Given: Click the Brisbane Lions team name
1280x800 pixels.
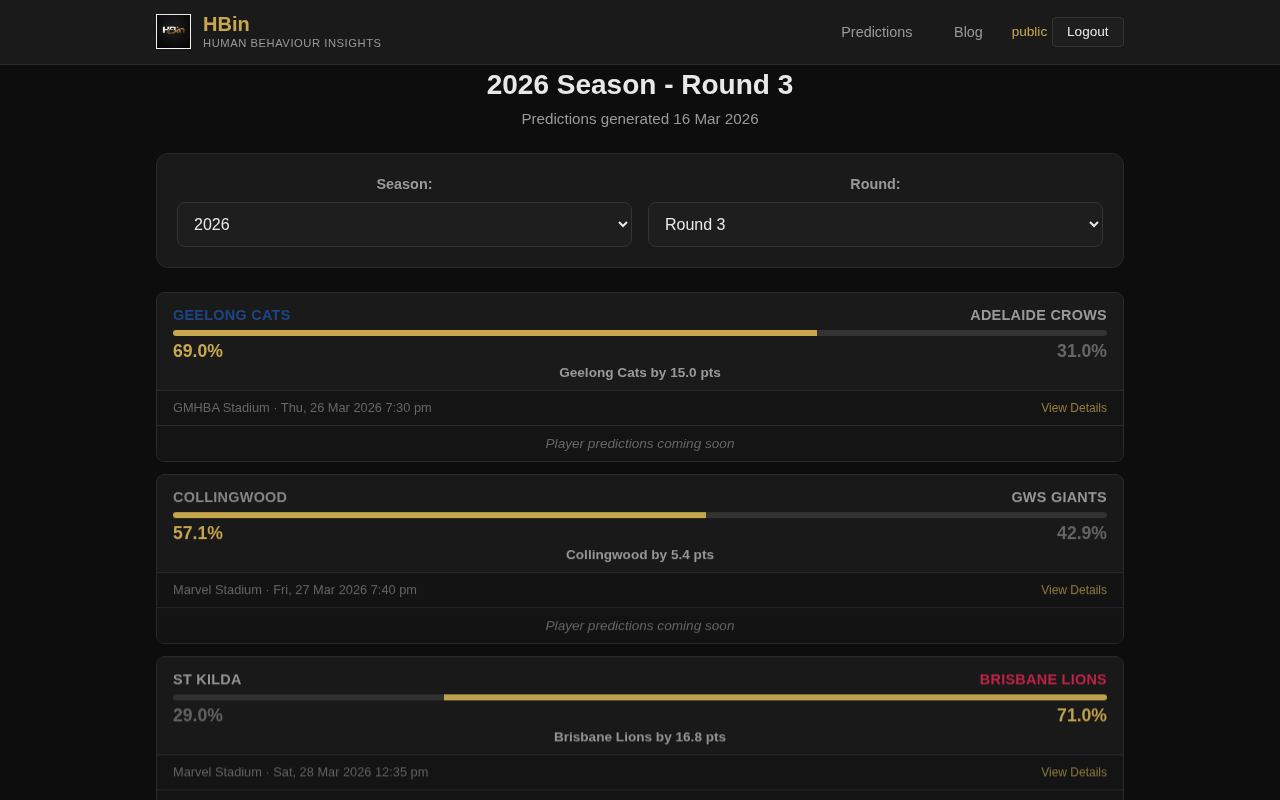Looking at the screenshot, I should [x=1043, y=679].
